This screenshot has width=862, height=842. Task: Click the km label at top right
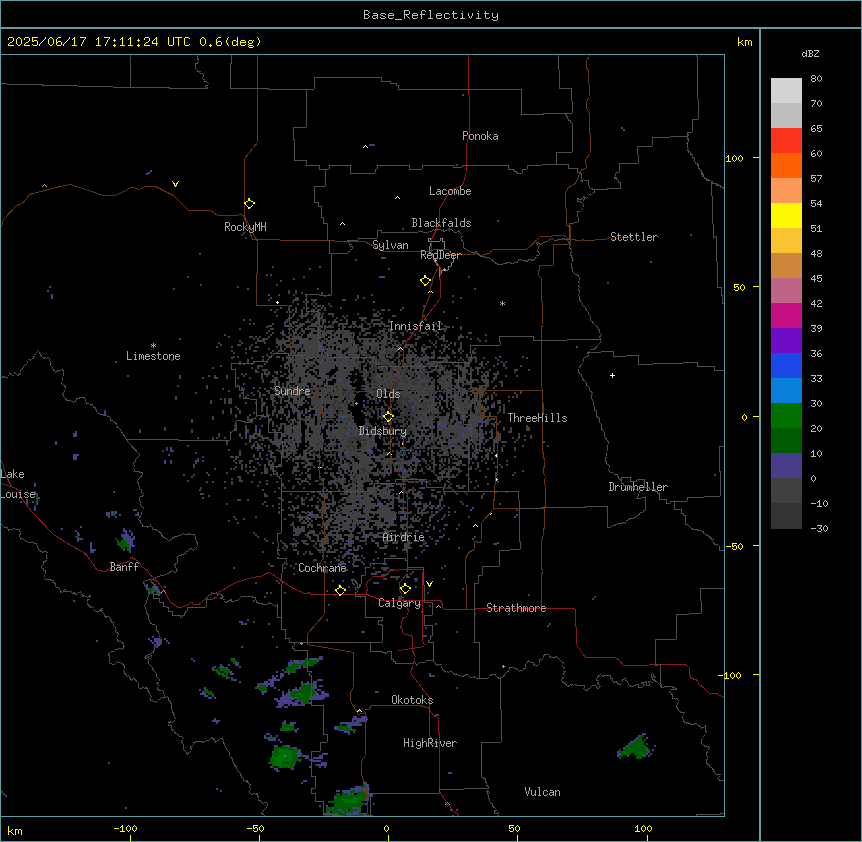click(744, 42)
